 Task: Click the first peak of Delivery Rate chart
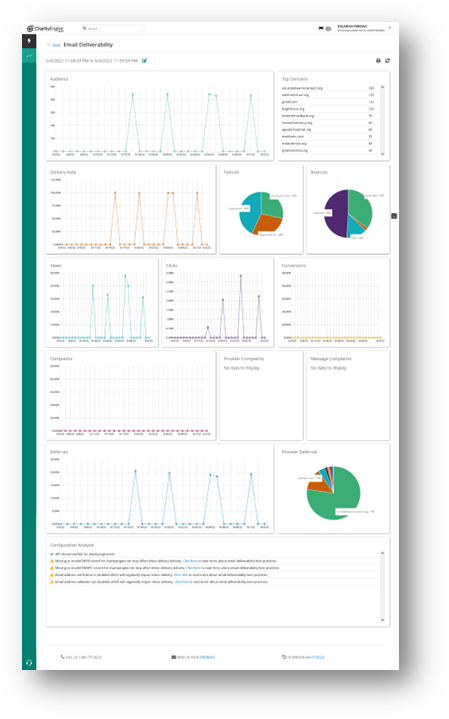(115, 193)
